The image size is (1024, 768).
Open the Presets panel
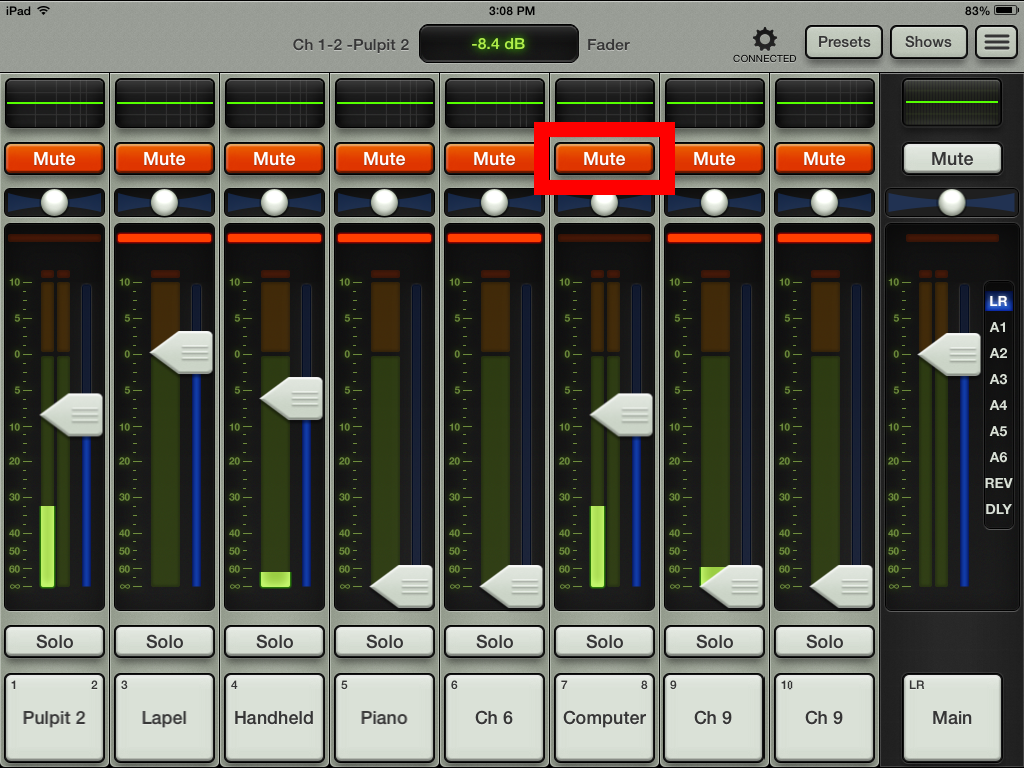[x=843, y=42]
